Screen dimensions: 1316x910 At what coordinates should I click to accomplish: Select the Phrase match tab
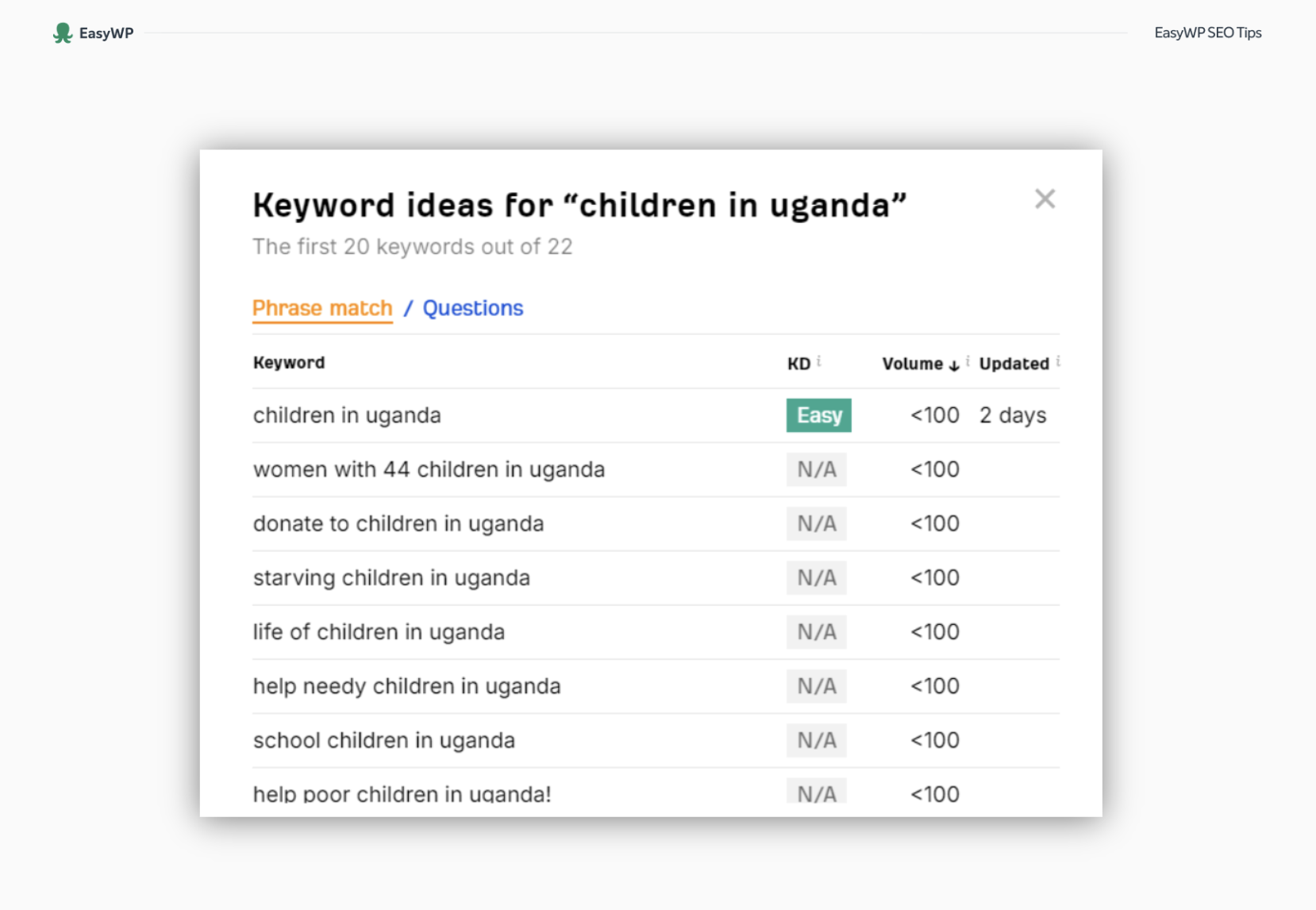[322, 308]
